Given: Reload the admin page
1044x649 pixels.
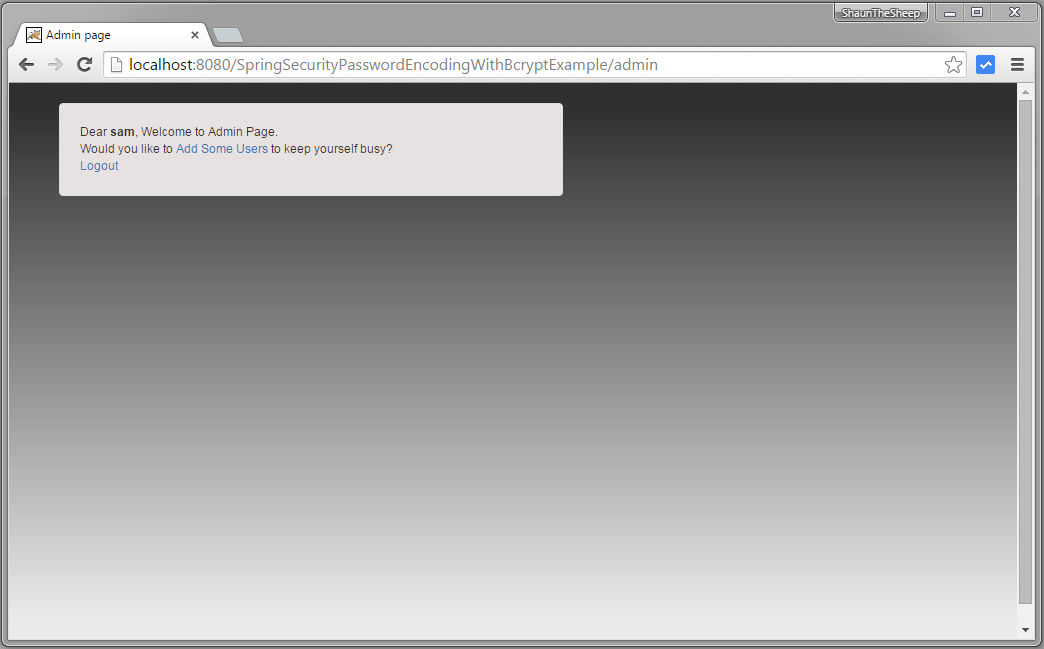Looking at the screenshot, I should pos(84,64).
